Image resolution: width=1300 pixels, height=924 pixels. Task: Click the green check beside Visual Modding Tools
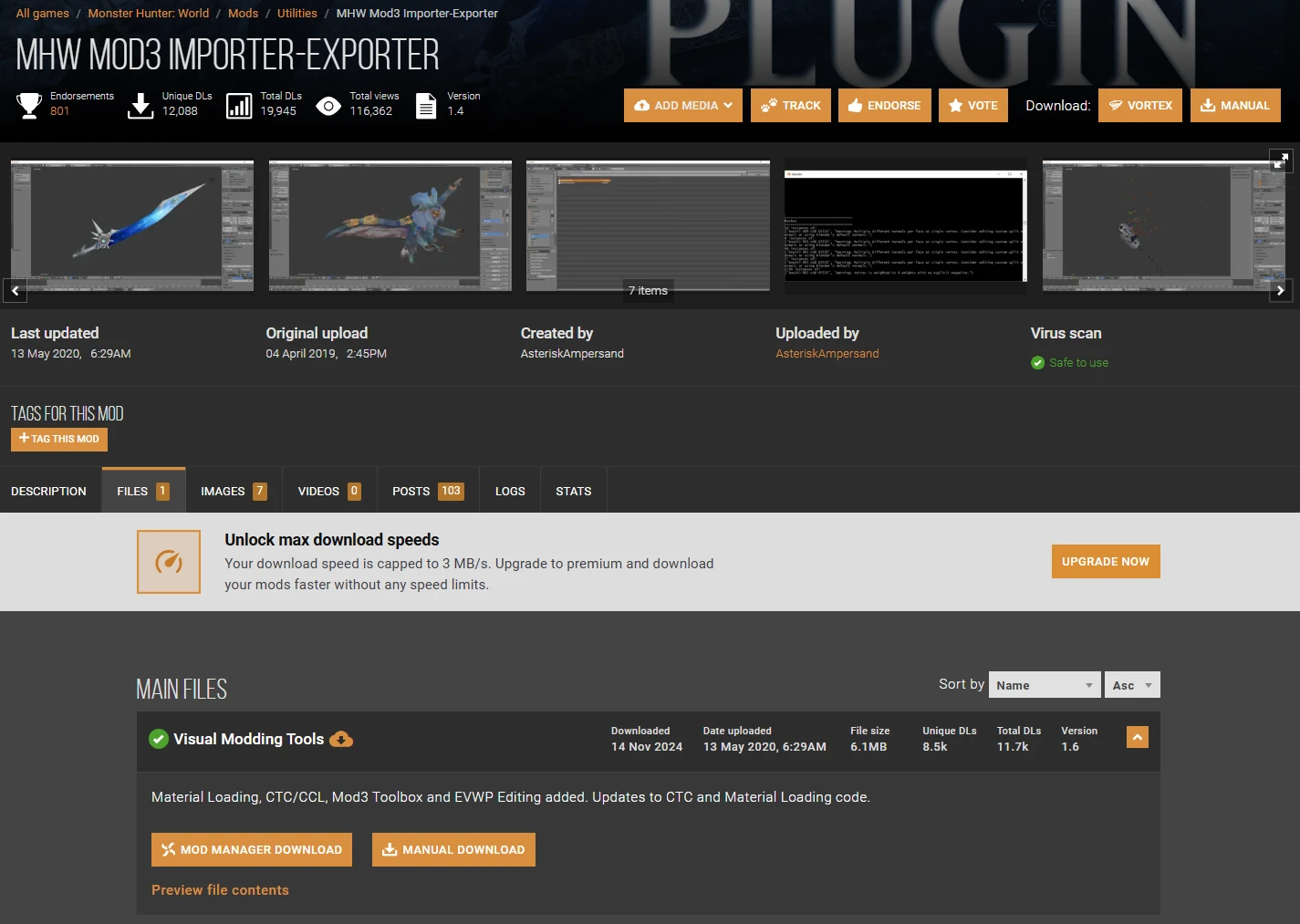(x=159, y=739)
